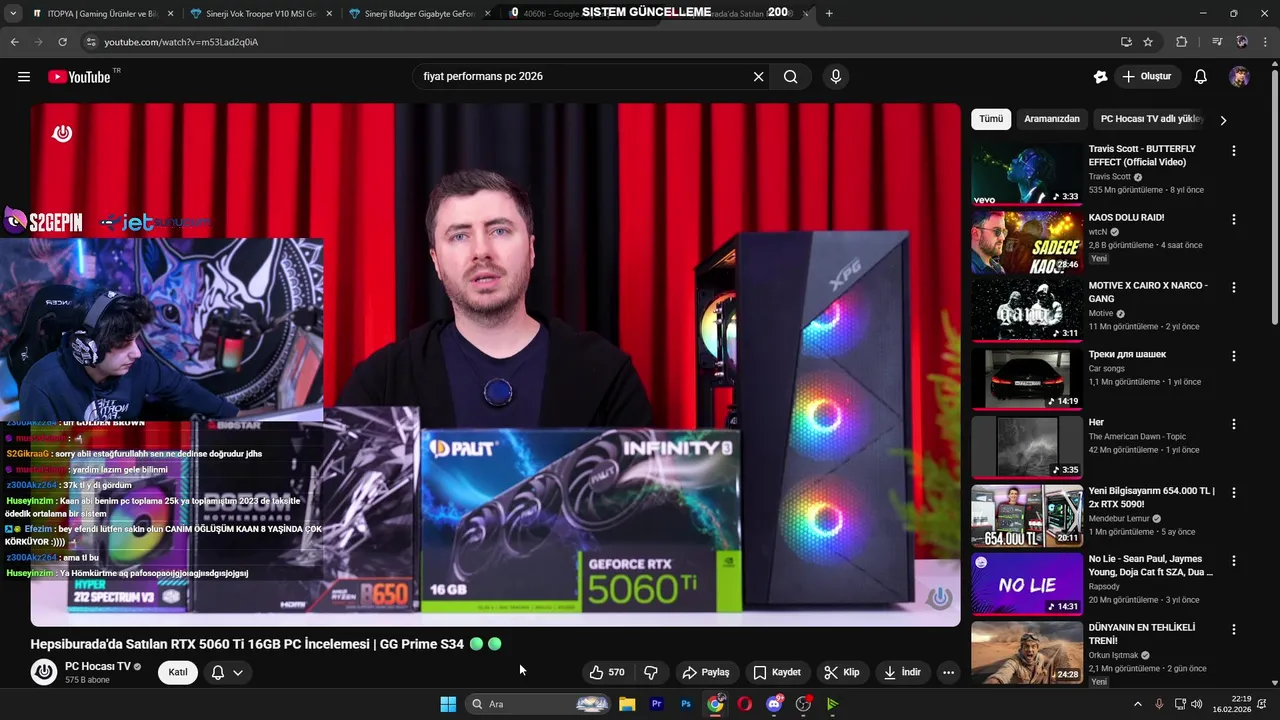The width and height of the screenshot is (1280, 720).
Task: Select the Tümü filter chip
Action: (x=991, y=119)
